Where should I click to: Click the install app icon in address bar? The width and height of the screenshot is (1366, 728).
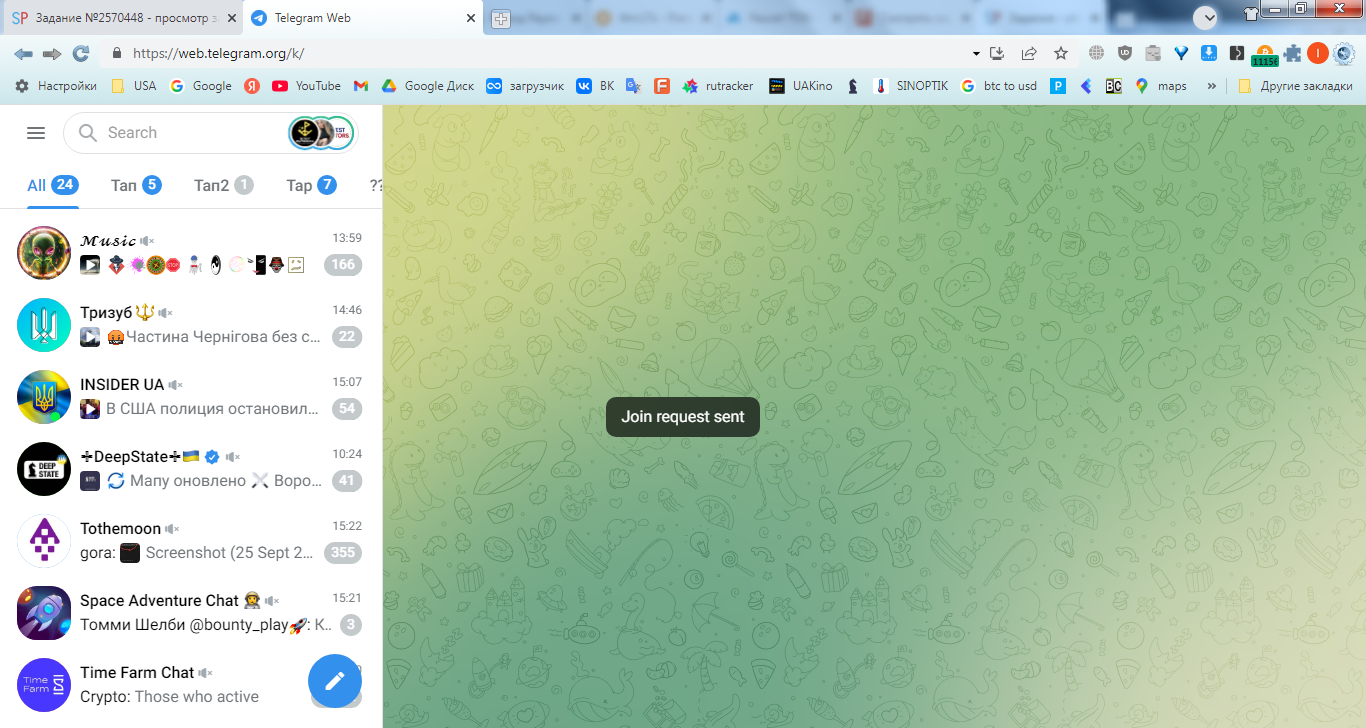pos(997,53)
